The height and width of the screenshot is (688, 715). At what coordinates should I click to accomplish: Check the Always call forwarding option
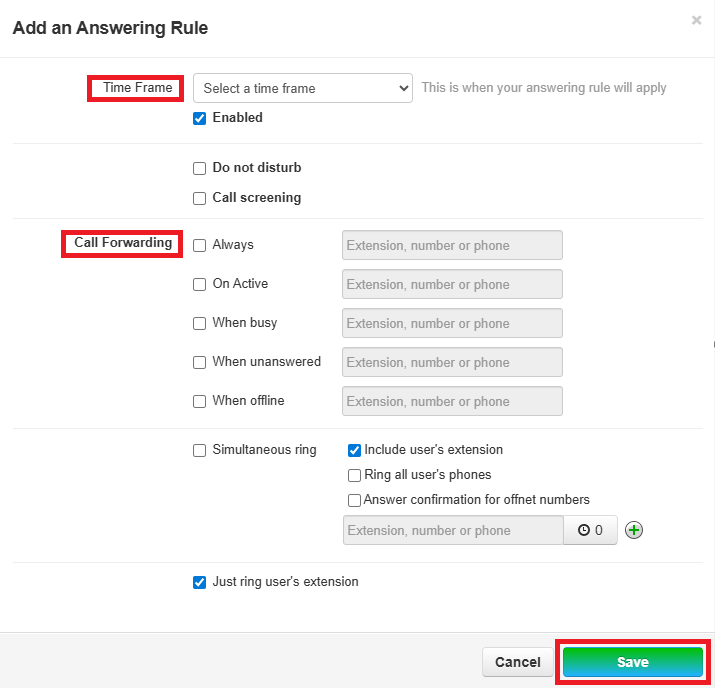[199, 245]
